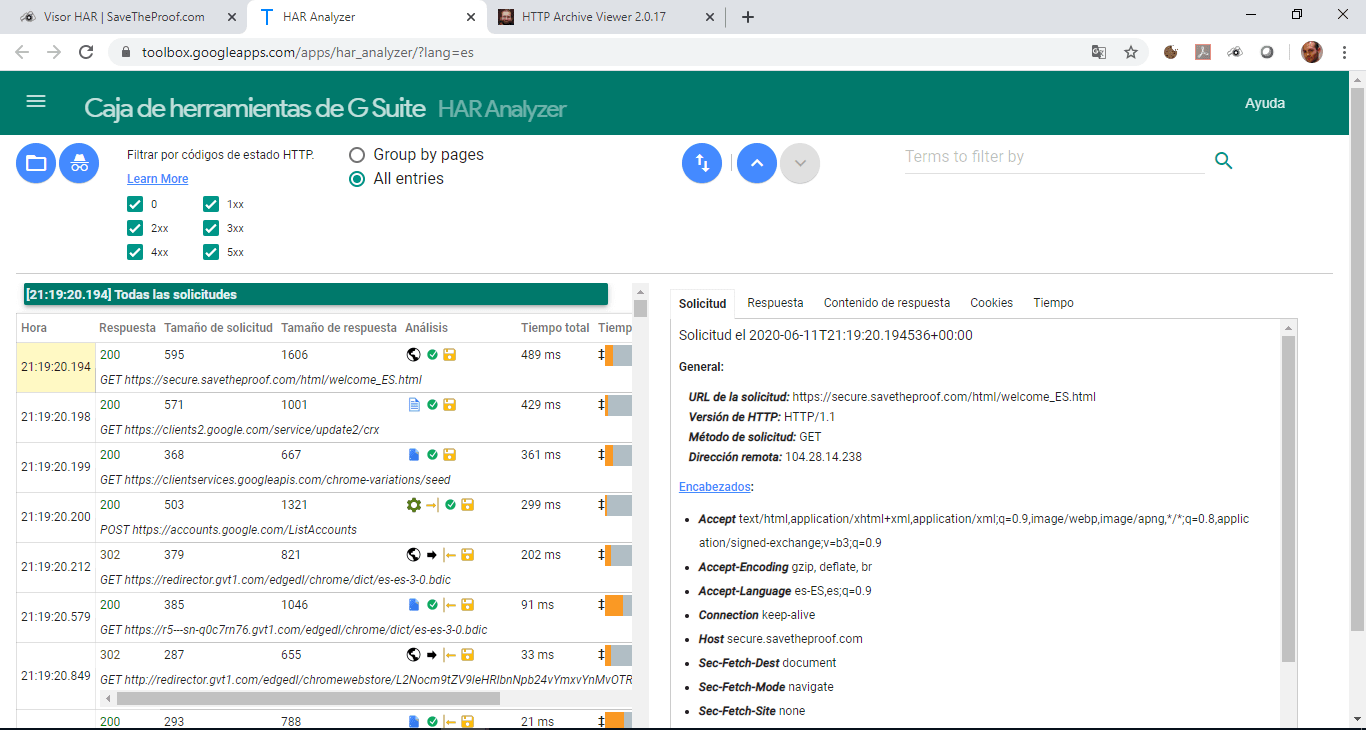Click document icon in update2/crx row

pos(414,404)
